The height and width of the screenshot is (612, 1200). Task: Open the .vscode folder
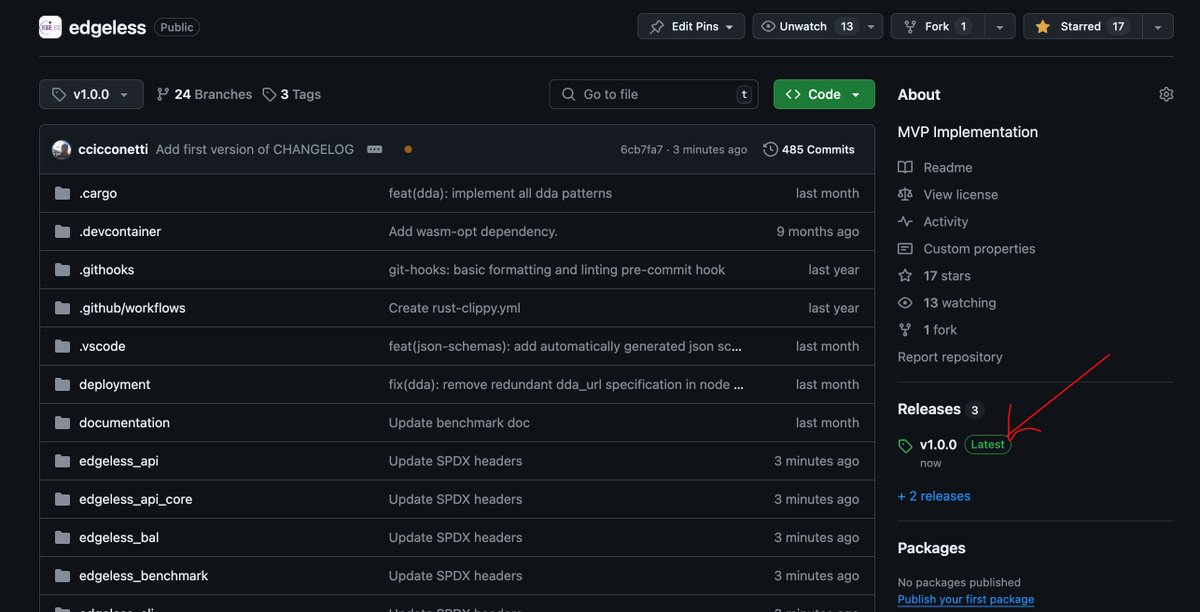[102, 346]
